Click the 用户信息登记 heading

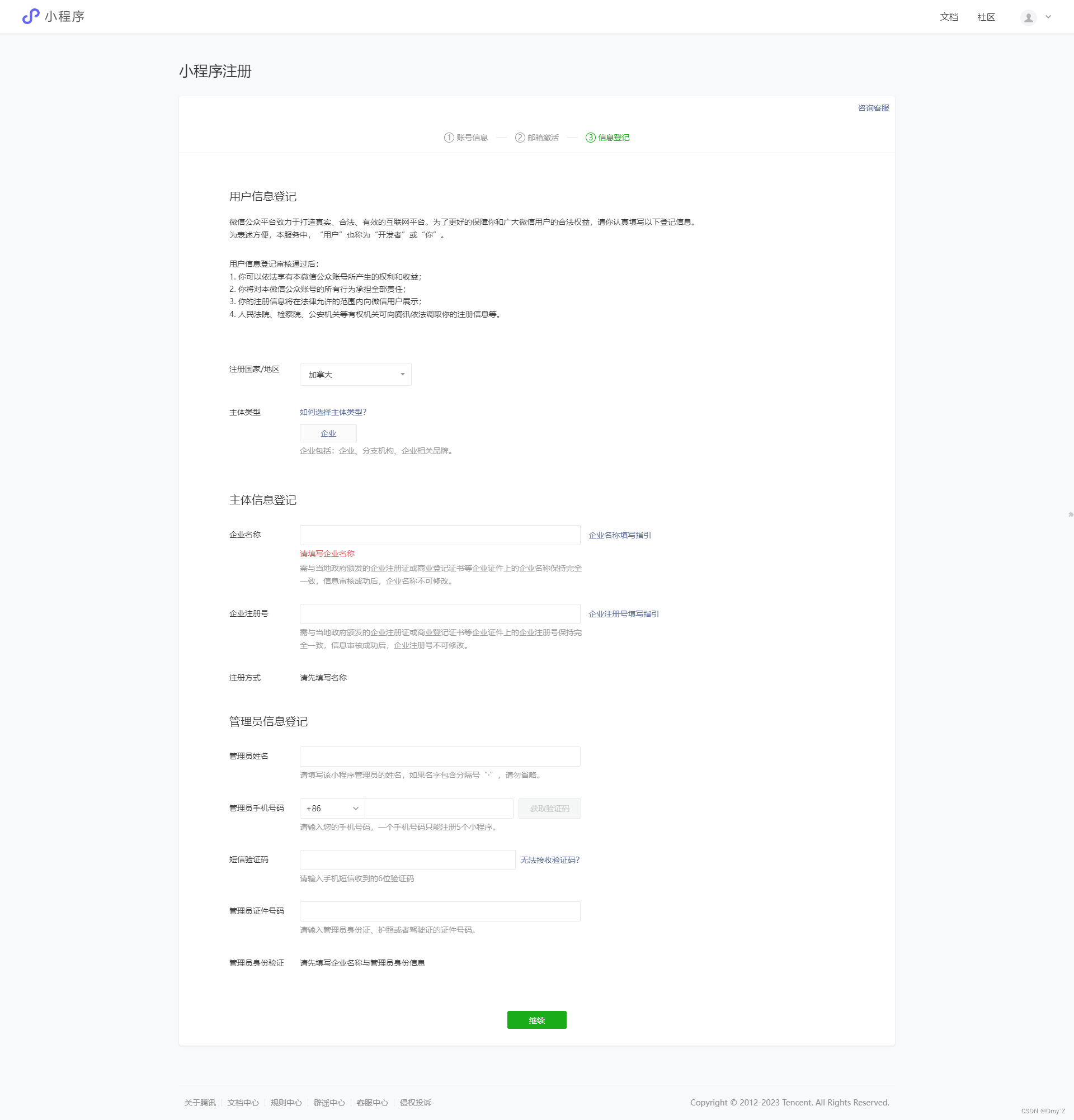(262, 197)
